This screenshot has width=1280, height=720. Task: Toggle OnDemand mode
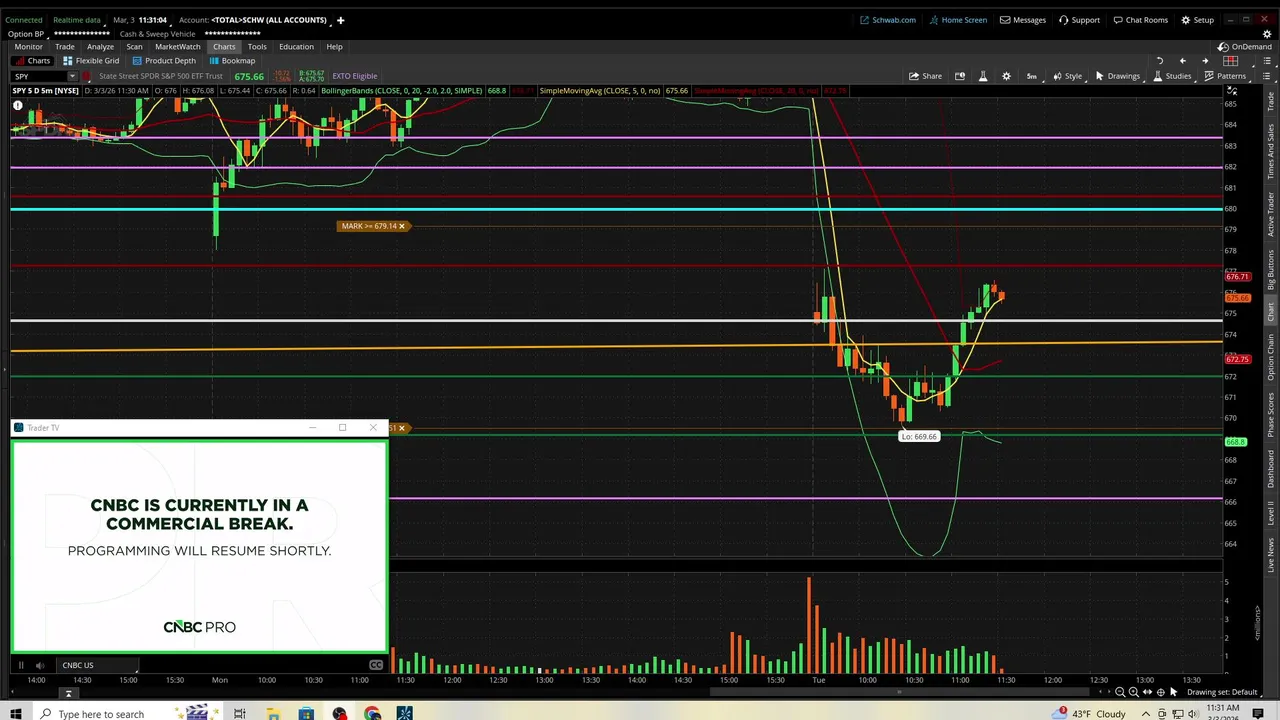click(x=1245, y=47)
